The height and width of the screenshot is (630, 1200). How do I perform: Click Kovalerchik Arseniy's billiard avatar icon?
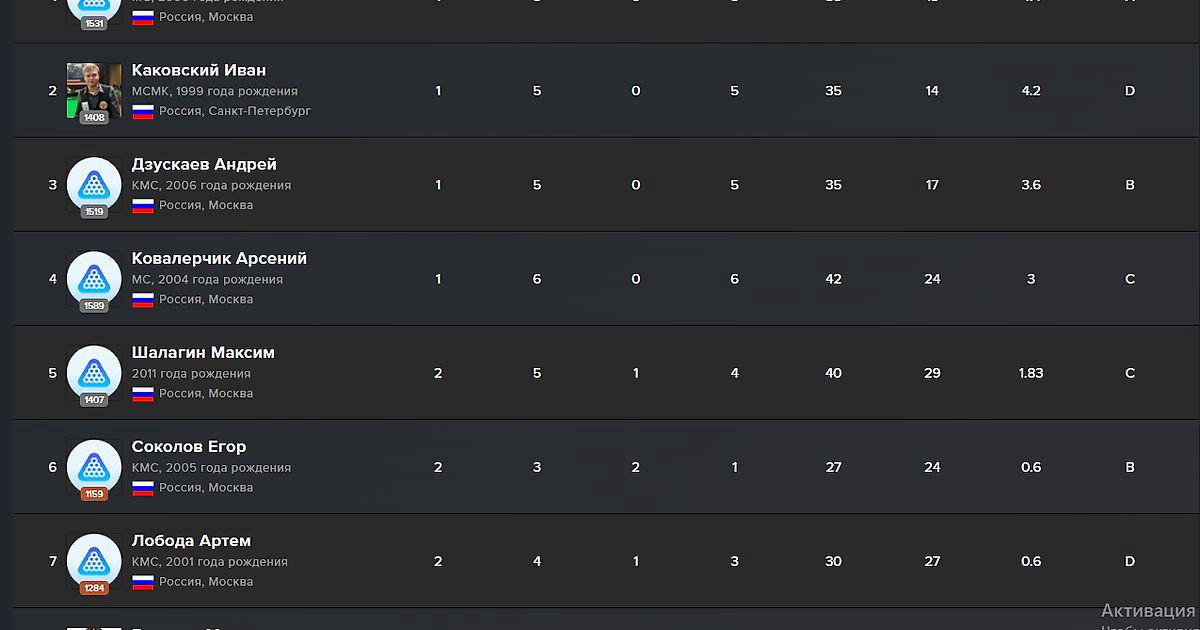click(x=94, y=277)
